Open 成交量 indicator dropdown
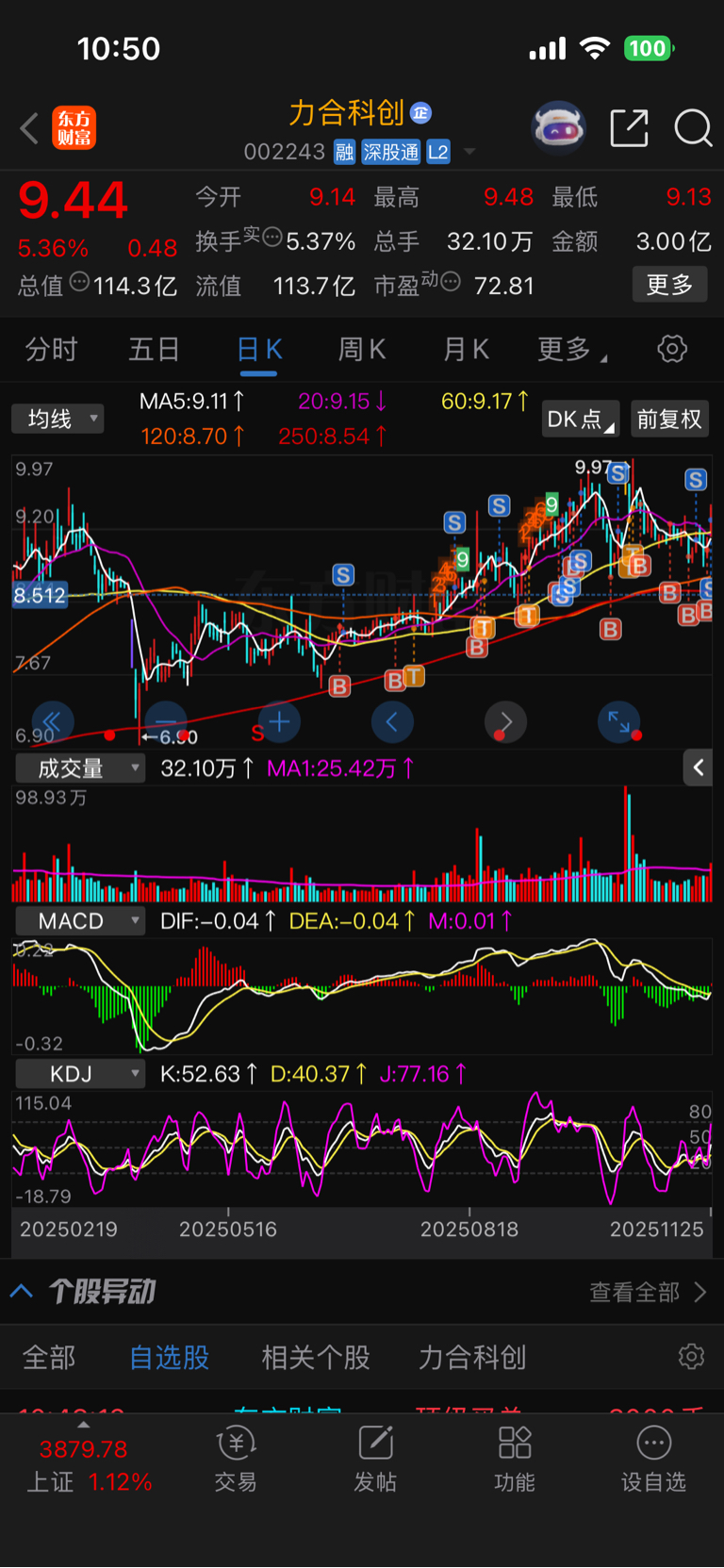The image size is (724, 1568). click(80, 767)
